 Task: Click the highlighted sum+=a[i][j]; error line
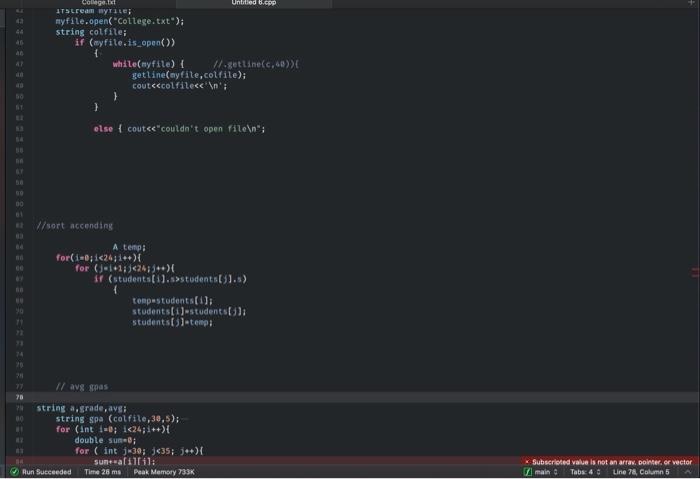coord(125,462)
